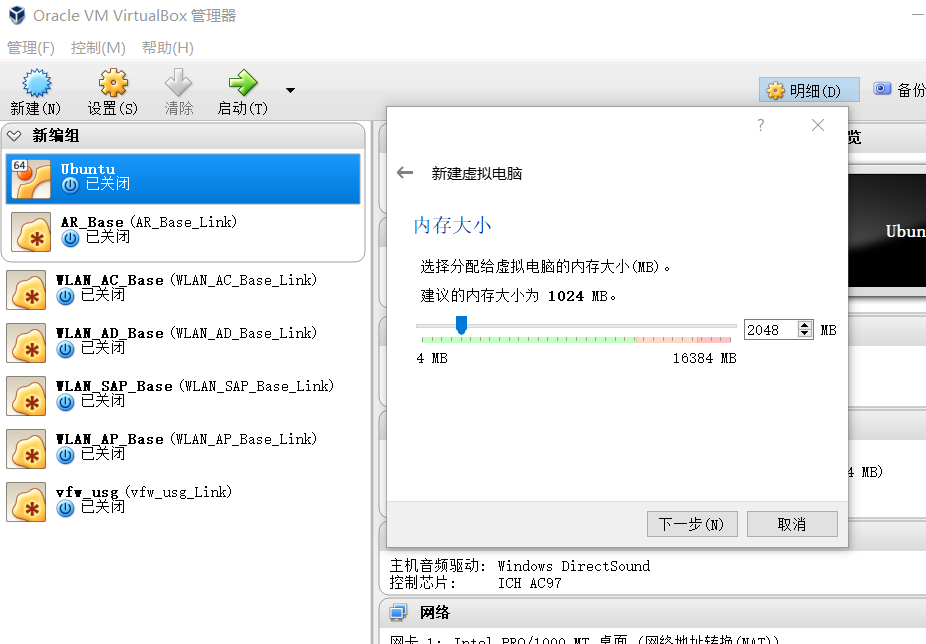Select vfw_usg virtual machine entry
This screenshot has width=926, height=644.
[x=183, y=501]
